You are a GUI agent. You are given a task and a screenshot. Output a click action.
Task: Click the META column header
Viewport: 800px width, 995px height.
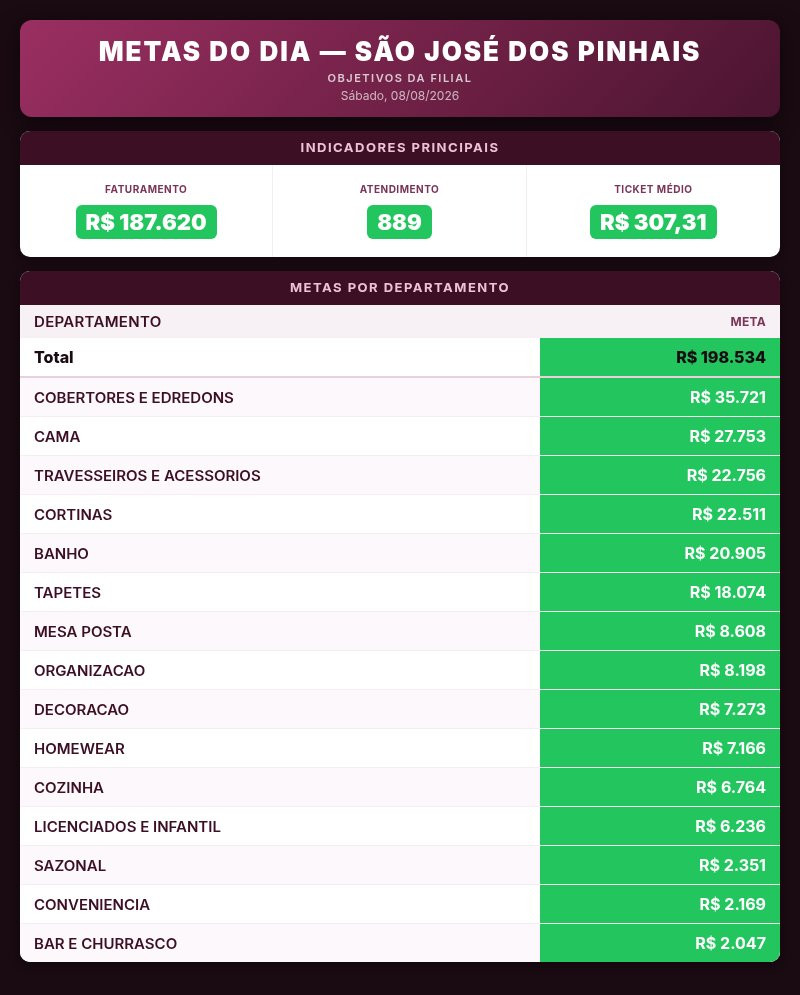coord(747,322)
